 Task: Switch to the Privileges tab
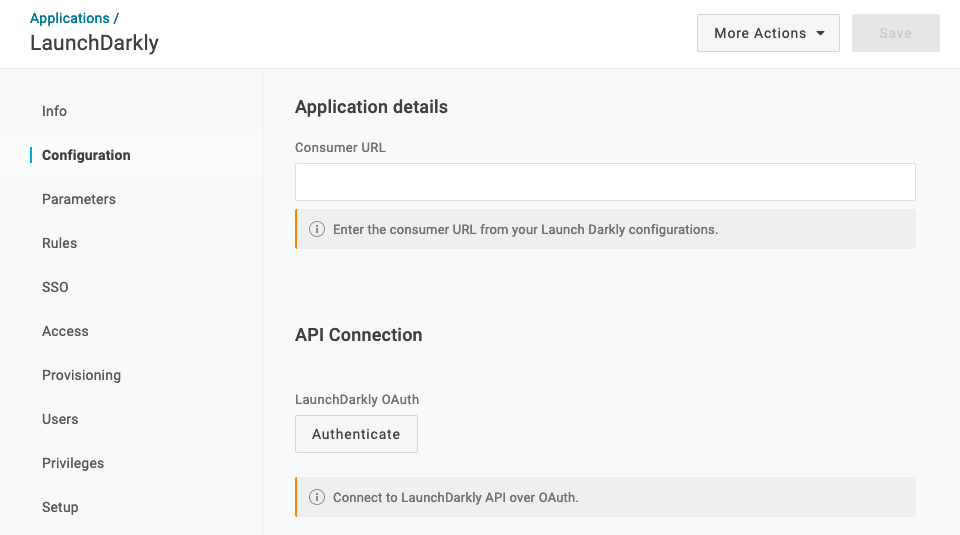(73, 463)
